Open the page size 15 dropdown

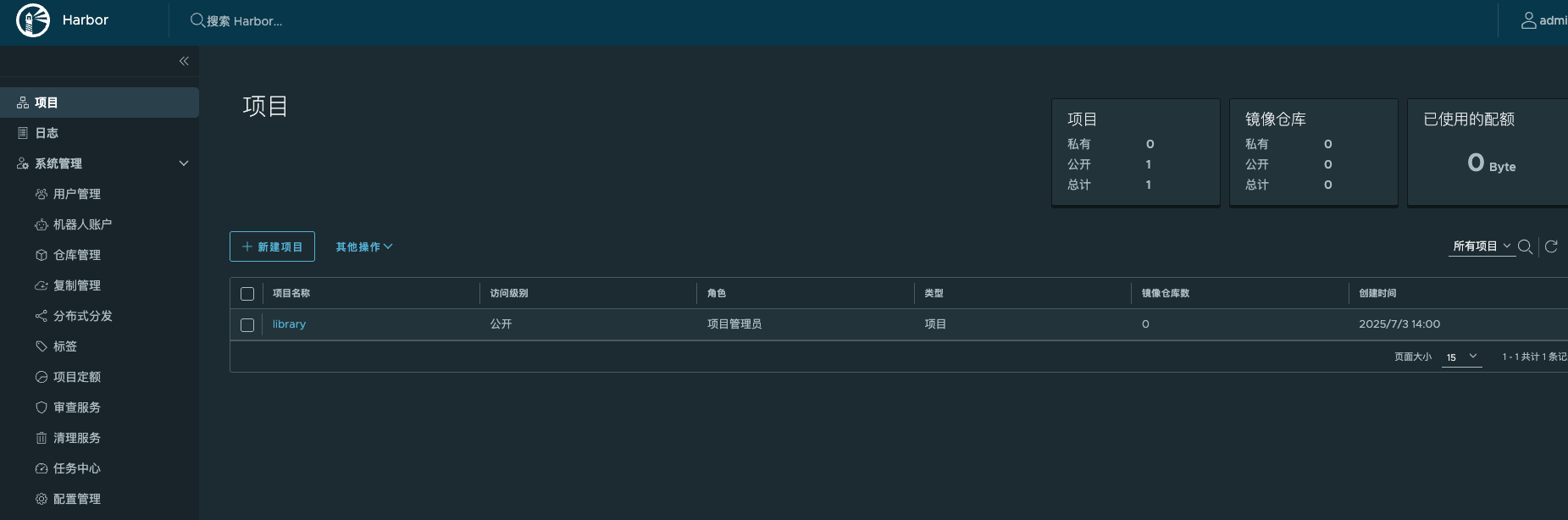click(1462, 357)
